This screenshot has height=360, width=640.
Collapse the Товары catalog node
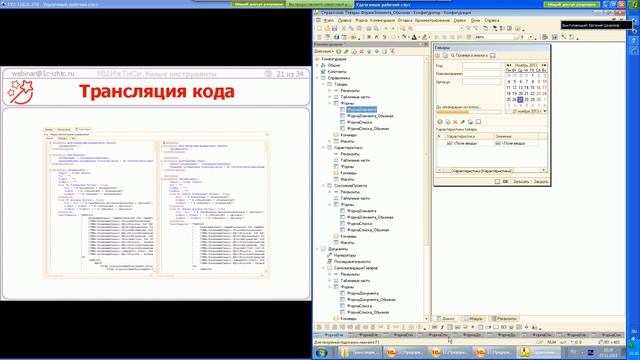tap(324, 84)
